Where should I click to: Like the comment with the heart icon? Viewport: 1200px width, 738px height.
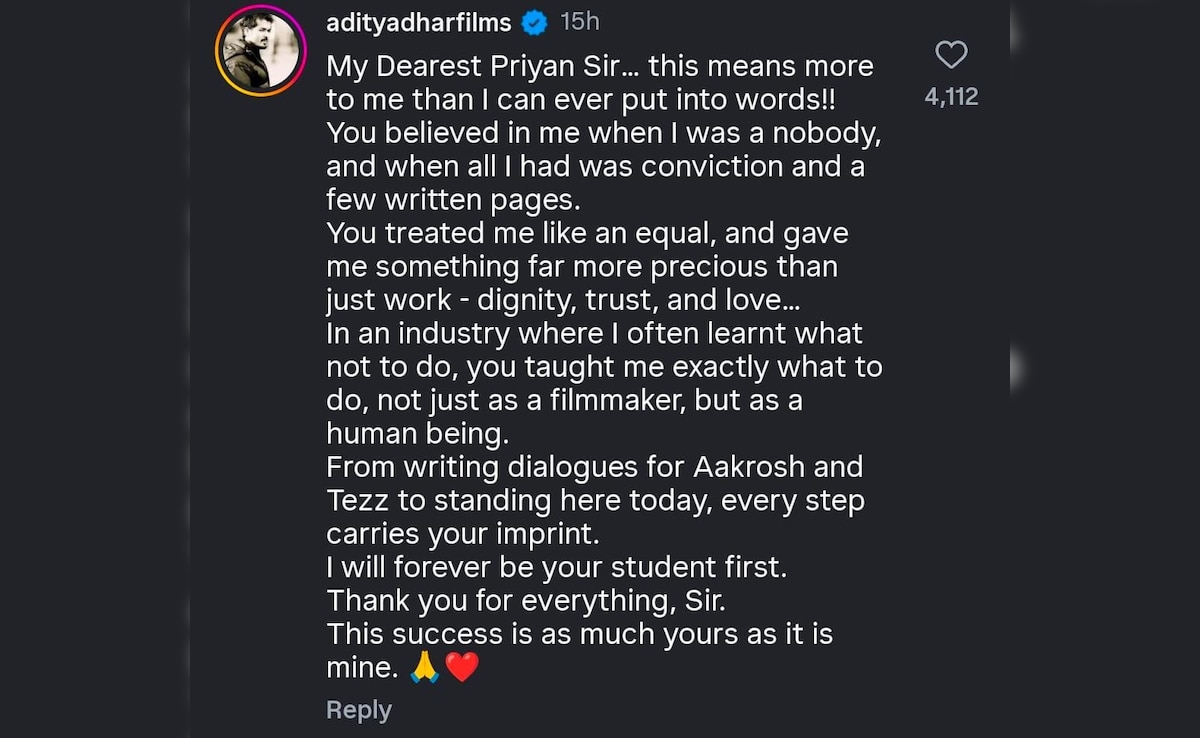coord(951,54)
